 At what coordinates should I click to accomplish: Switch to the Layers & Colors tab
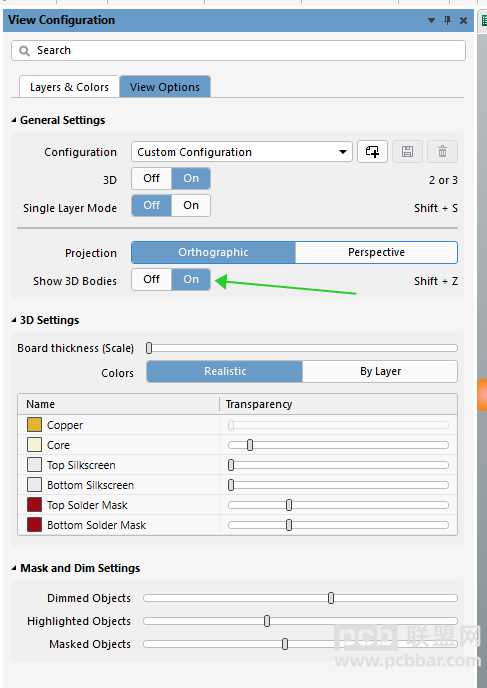click(x=69, y=87)
